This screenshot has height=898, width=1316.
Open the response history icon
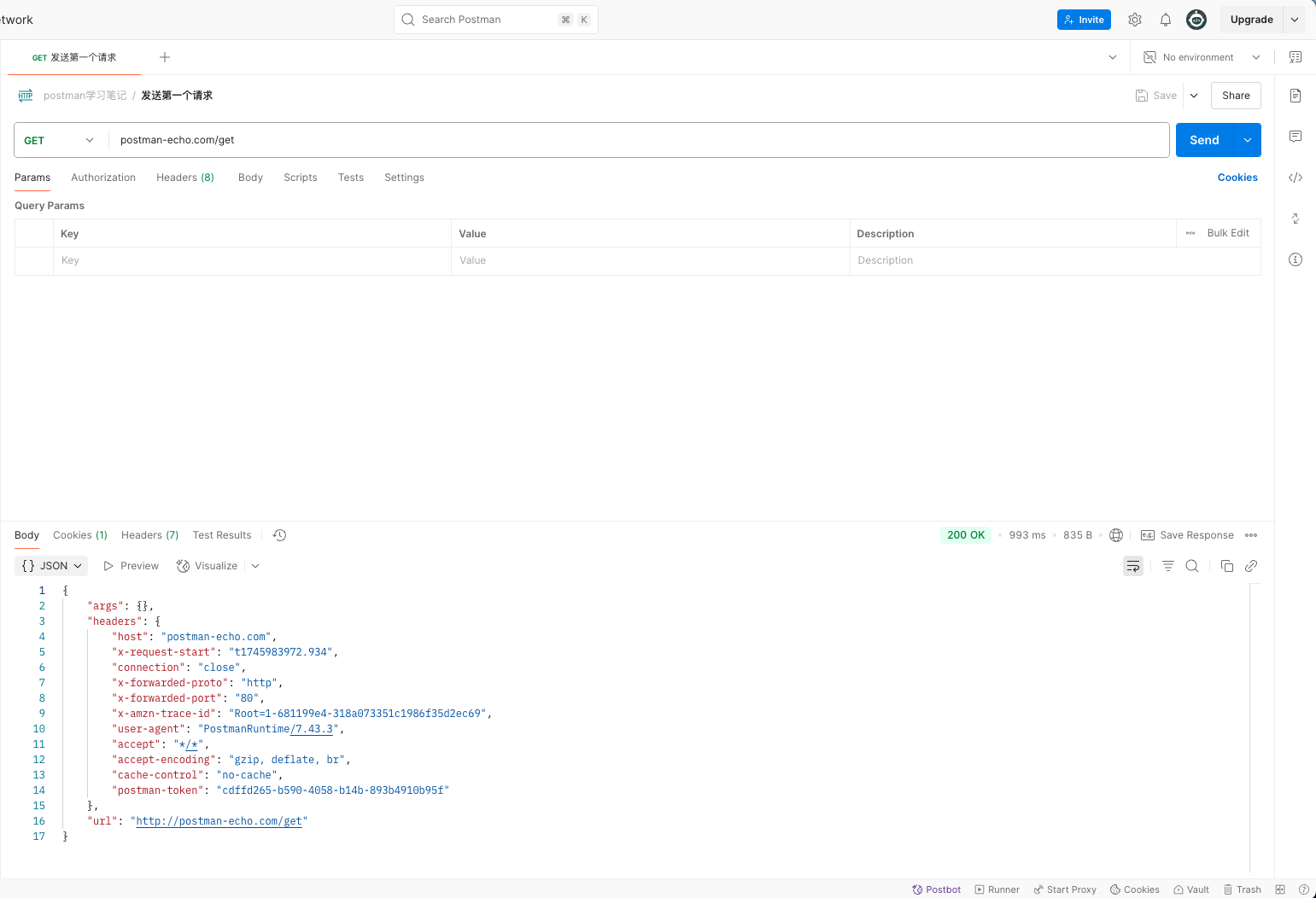pyautogui.click(x=279, y=535)
